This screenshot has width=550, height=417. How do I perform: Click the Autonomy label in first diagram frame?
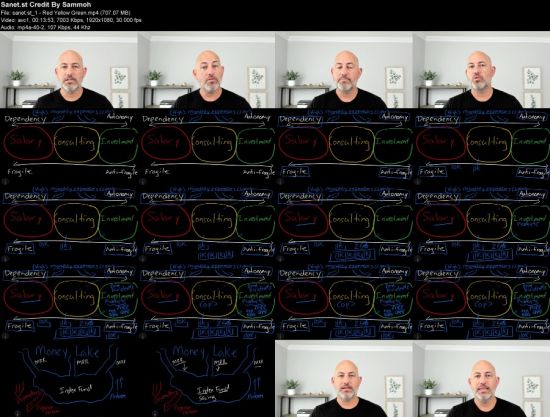point(120,117)
